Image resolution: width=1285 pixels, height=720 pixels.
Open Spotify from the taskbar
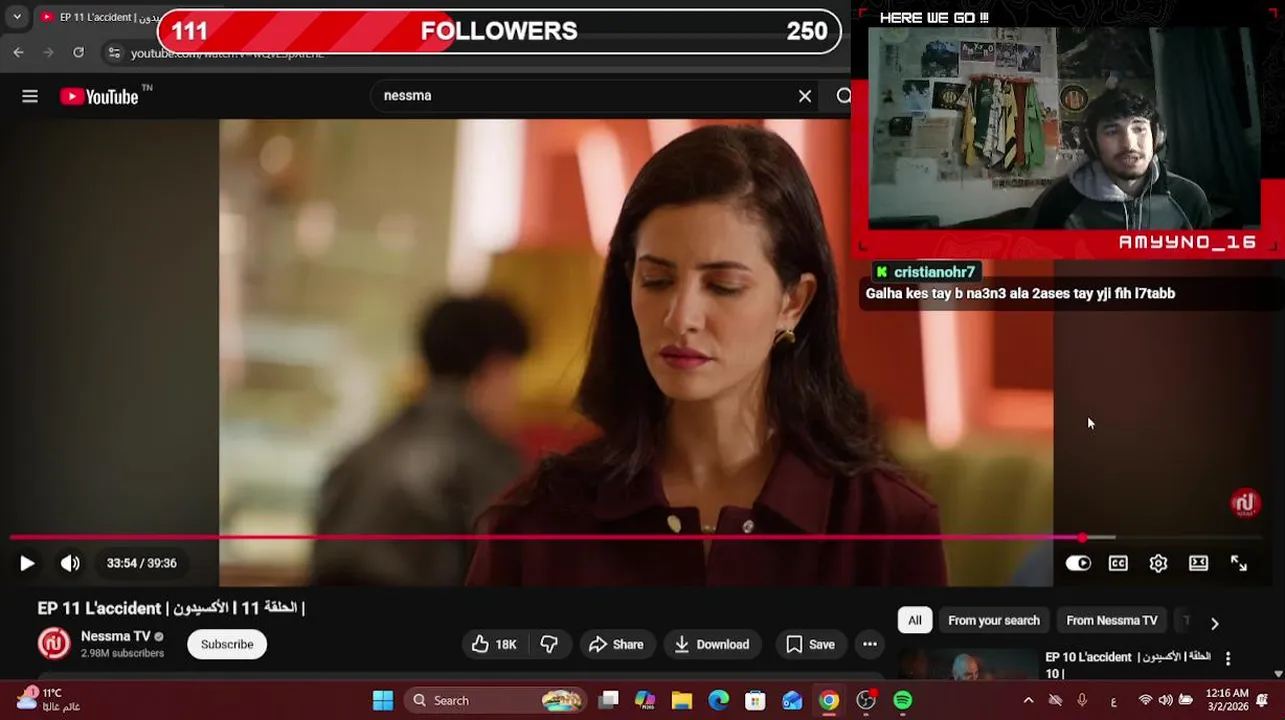pyautogui.click(x=903, y=700)
